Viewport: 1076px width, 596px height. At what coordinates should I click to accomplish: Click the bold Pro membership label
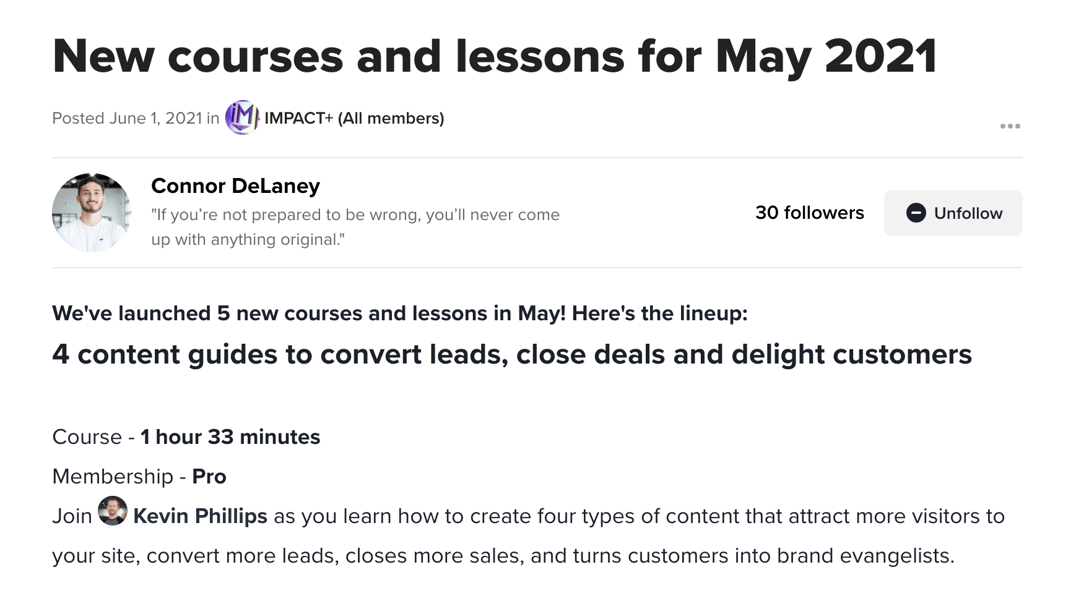point(209,477)
